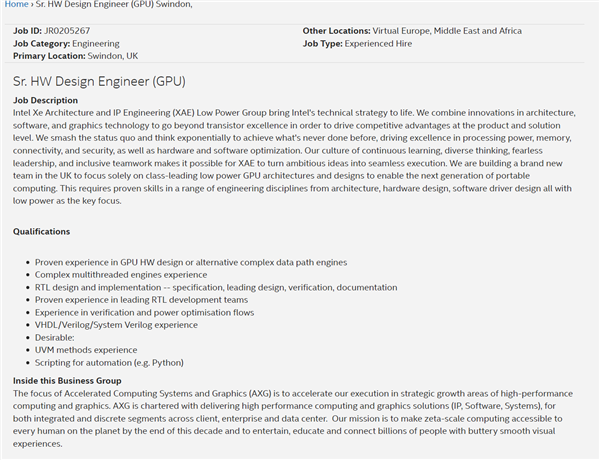The width and height of the screenshot is (600, 460).
Task: Click the Job Description heading
Action: (45, 100)
